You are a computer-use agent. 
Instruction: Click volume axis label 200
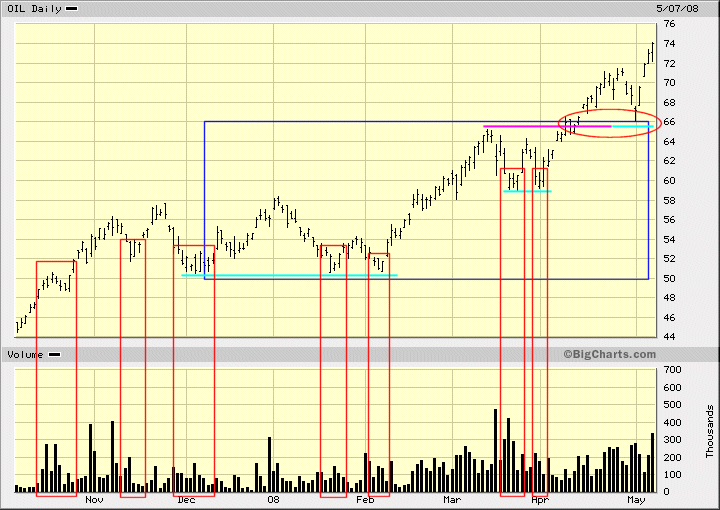pyautogui.click(x=672, y=457)
